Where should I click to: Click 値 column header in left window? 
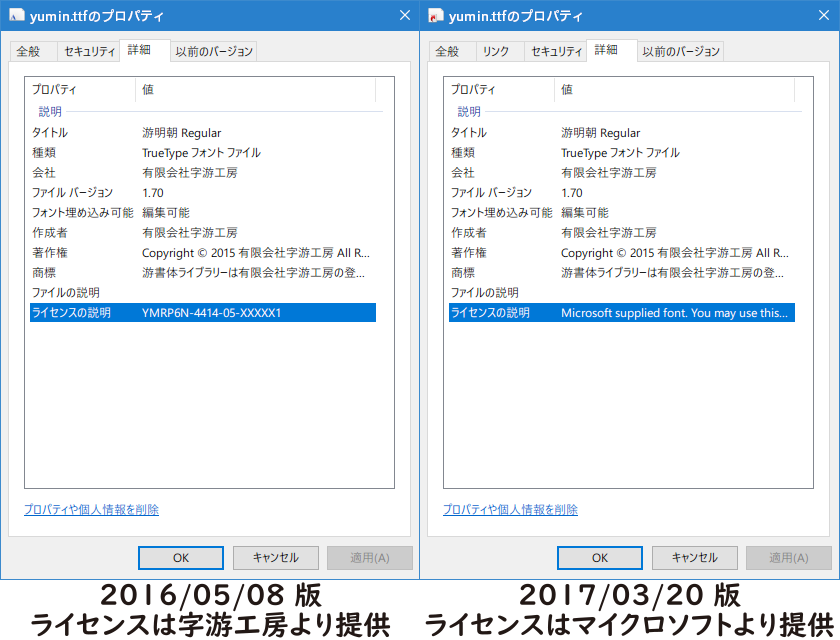point(256,89)
